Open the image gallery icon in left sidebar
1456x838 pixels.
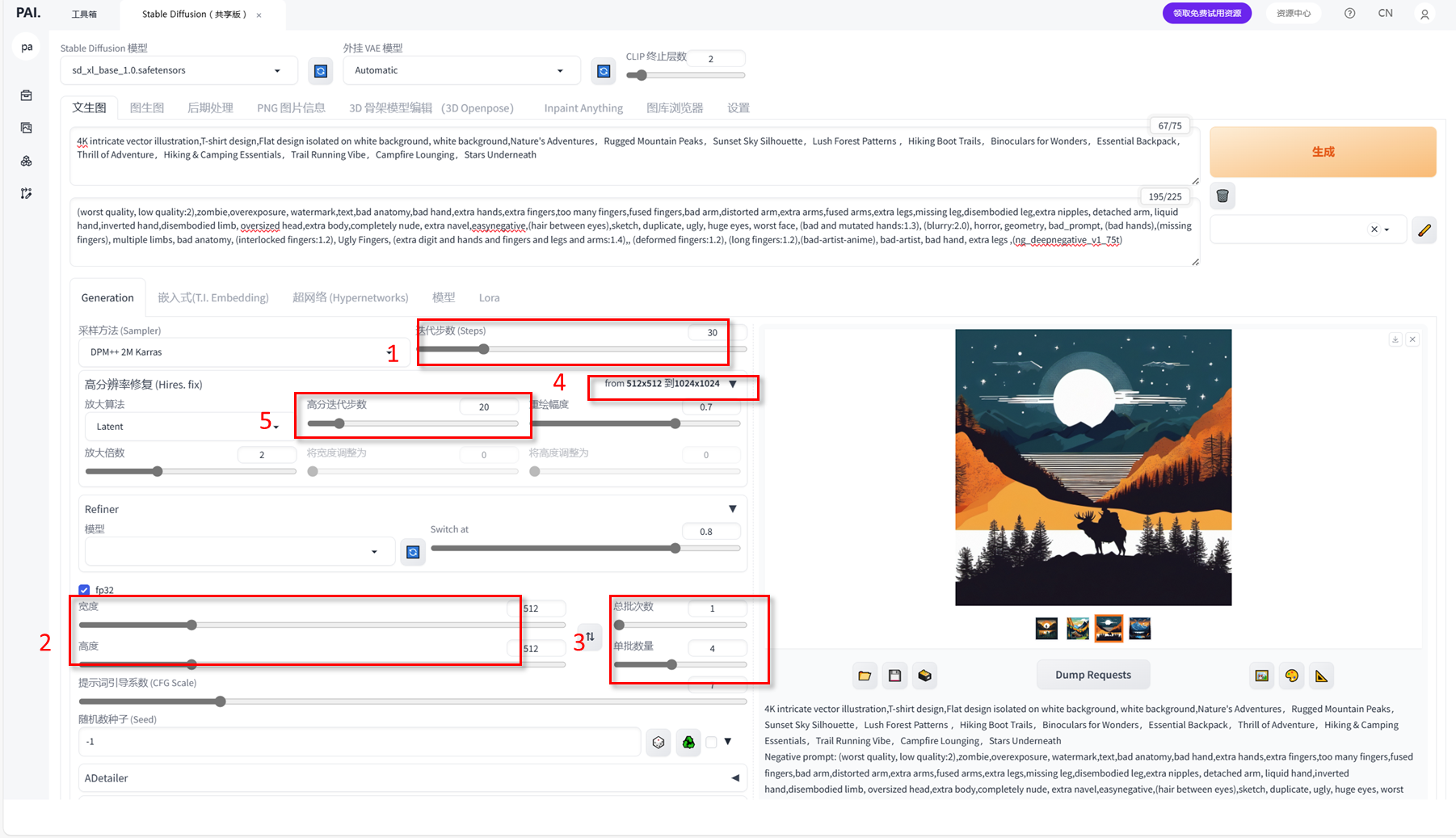point(27,128)
